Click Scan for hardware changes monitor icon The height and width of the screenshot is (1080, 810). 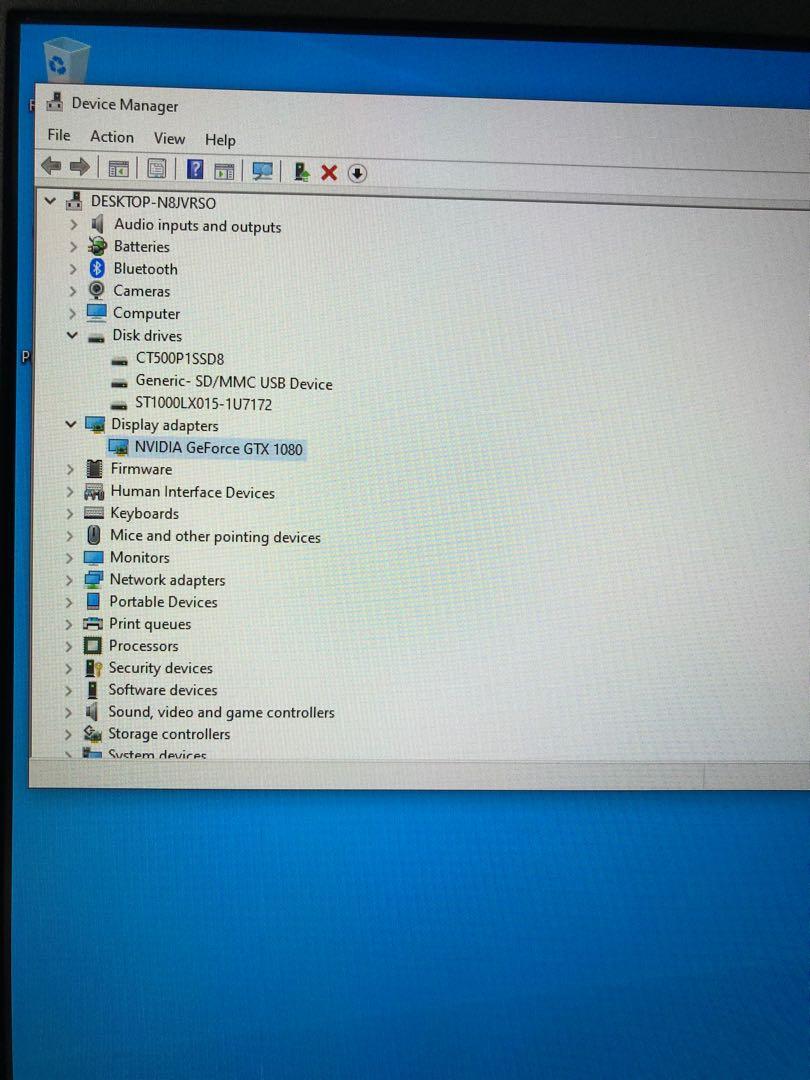(263, 171)
